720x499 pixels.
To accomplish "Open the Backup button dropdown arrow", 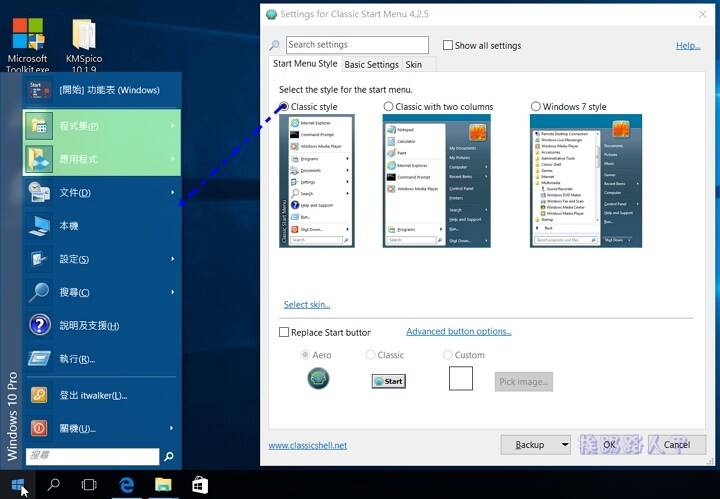I will [x=565, y=444].
